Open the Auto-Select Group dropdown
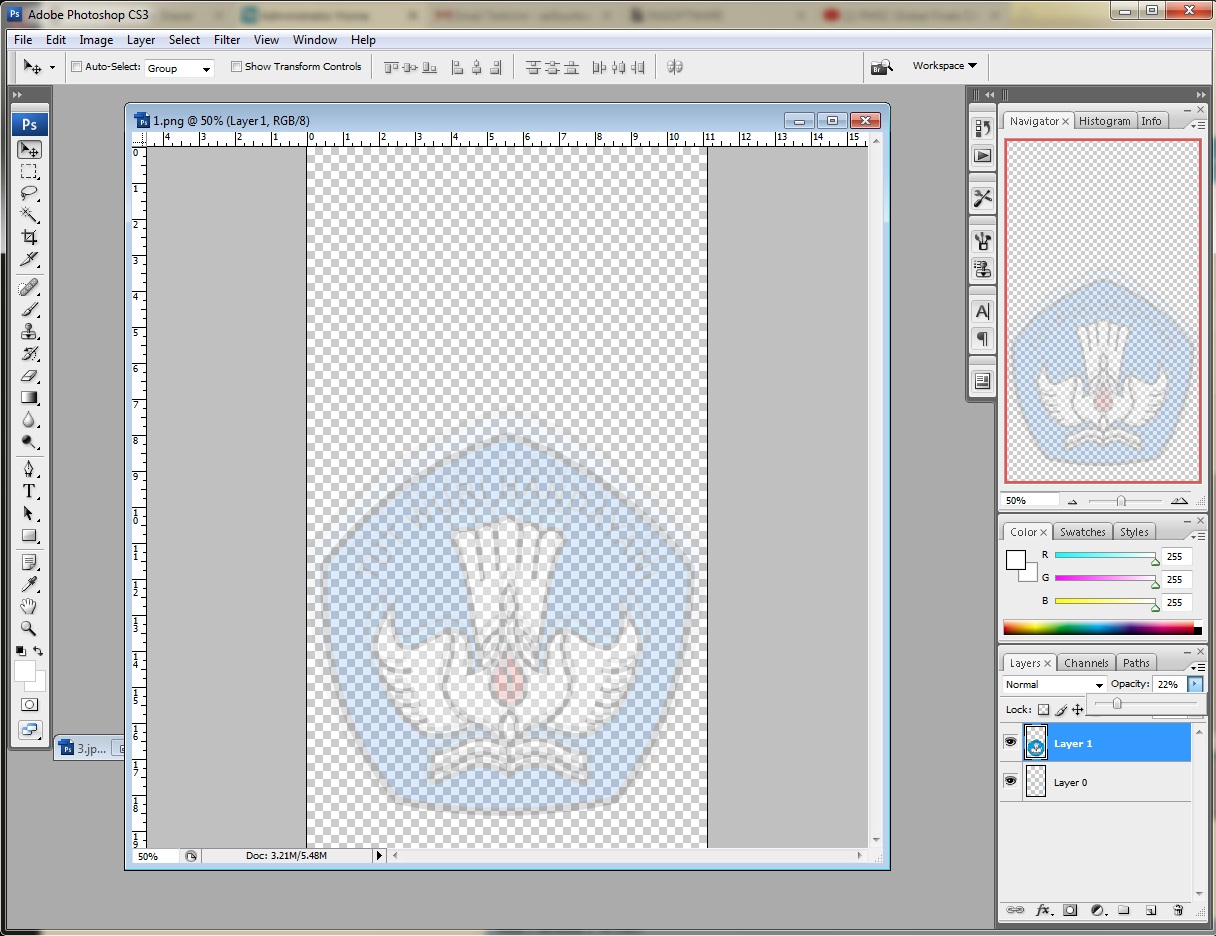This screenshot has width=1216, height=936. click(x=180, y=68)
